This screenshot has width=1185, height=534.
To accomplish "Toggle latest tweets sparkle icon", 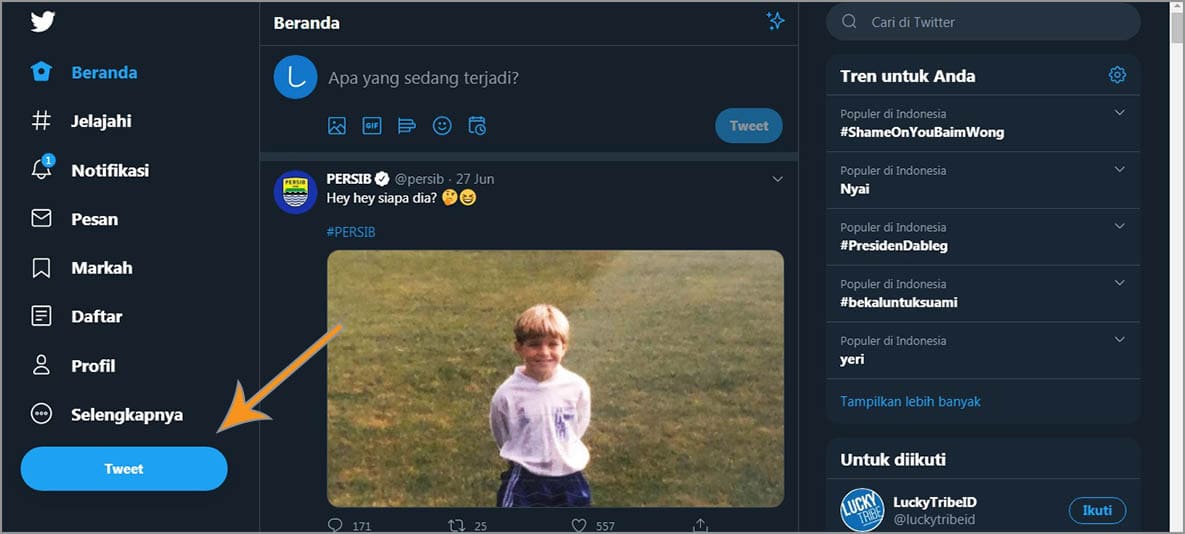I will tap(775, 21).
